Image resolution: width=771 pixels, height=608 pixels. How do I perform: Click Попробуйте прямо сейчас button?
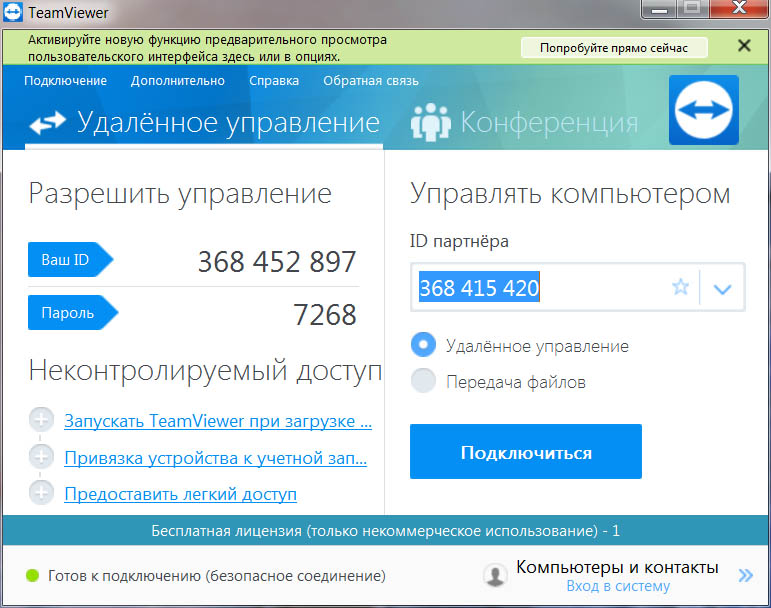(x=614, y=48)
